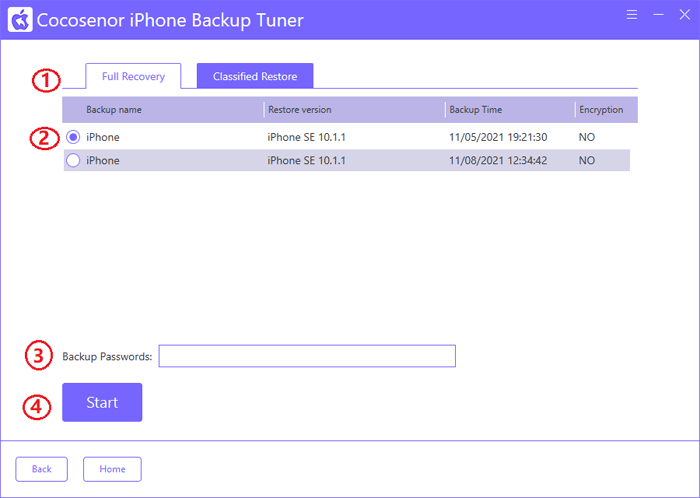Click the Encryption column header

tap(601, 110)
